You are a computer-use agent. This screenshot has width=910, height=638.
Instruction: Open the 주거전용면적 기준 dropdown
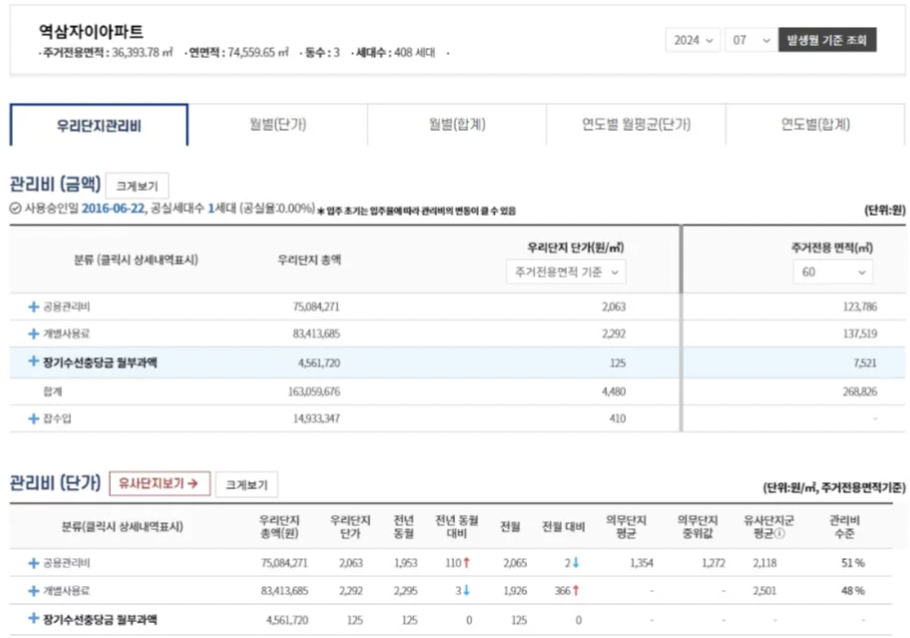click(x=566, y=272)
